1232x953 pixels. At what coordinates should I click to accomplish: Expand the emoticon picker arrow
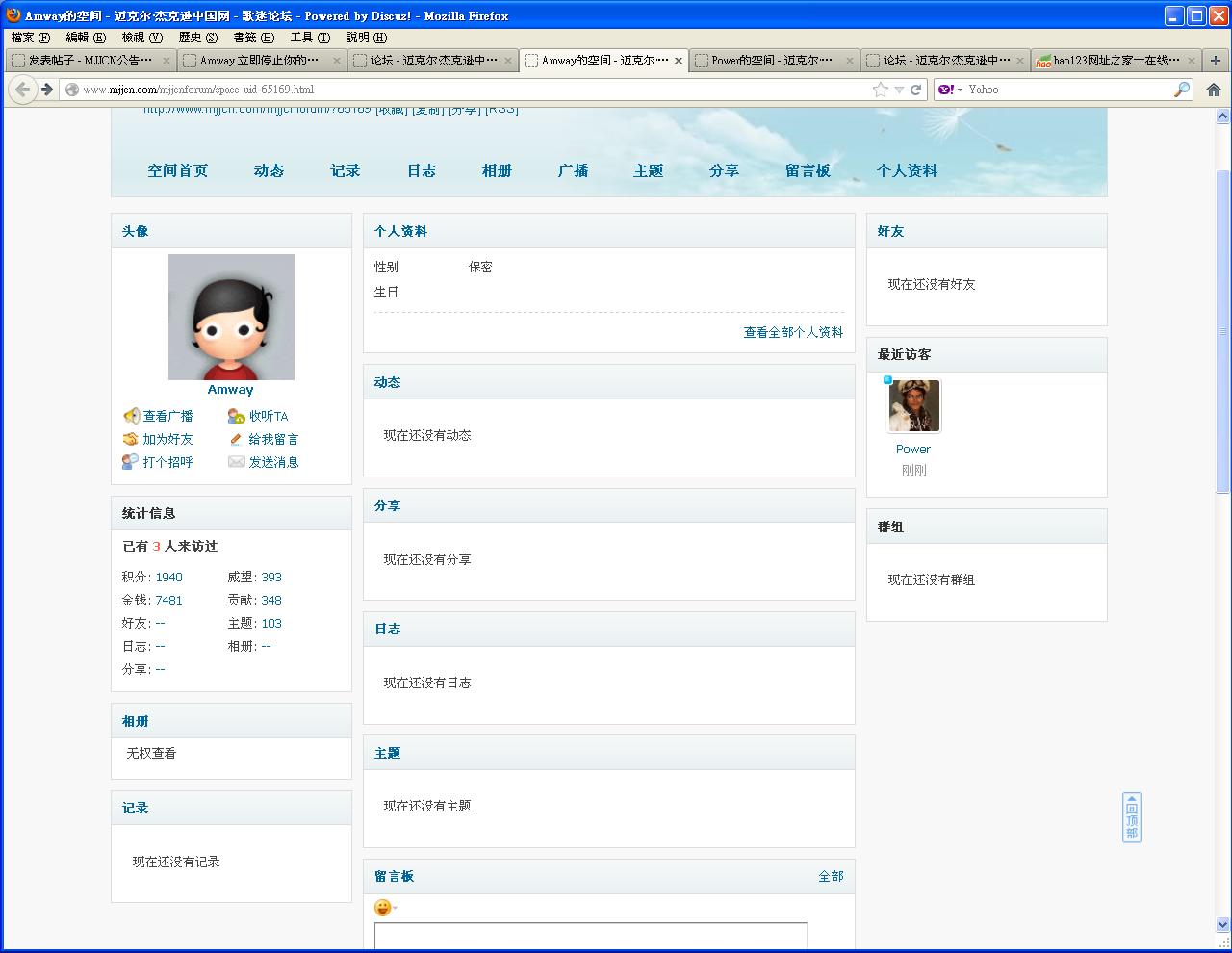click(395, 908)
